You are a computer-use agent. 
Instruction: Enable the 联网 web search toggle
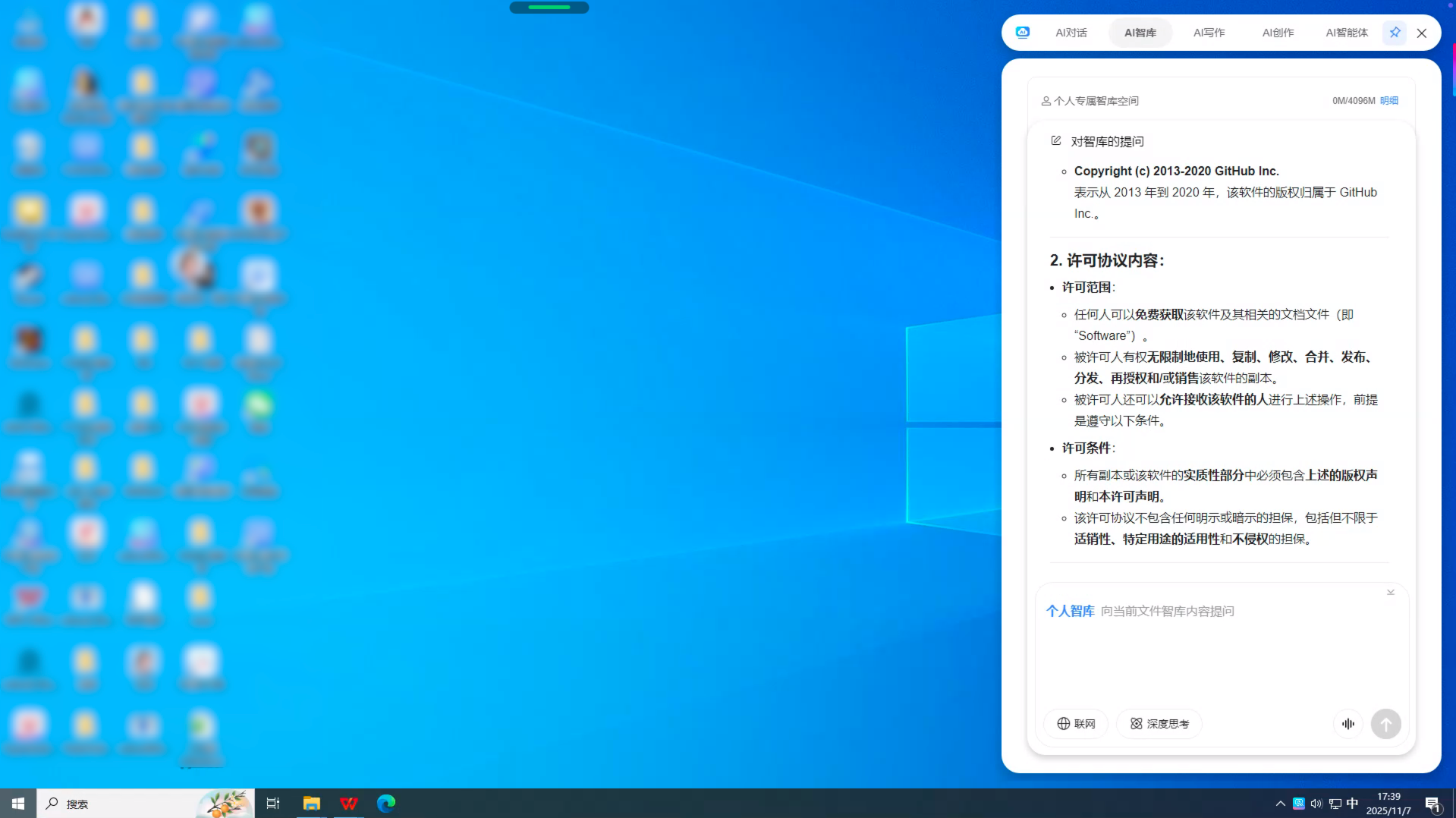(1076, 724)
